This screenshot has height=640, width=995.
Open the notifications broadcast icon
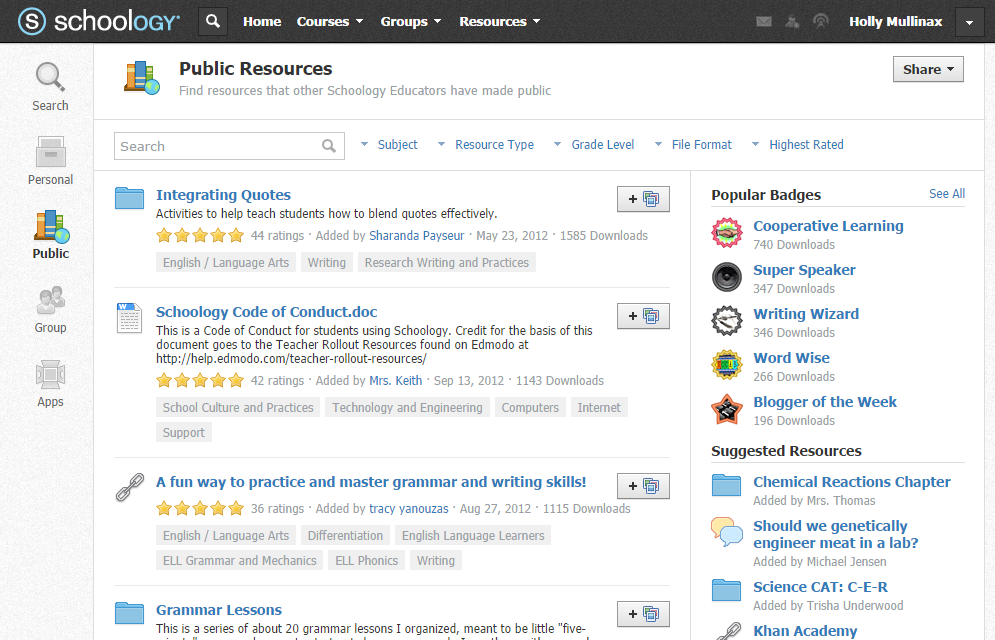point(820,22)
